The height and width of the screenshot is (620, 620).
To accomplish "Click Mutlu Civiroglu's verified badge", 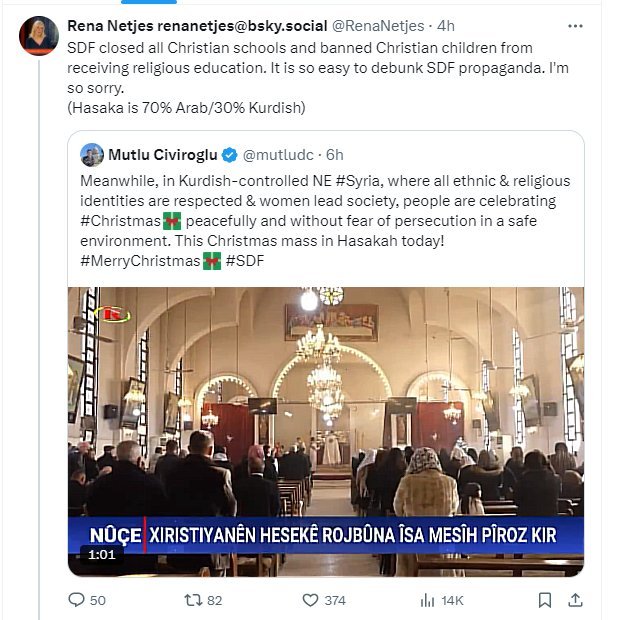I will coord(229,155).
